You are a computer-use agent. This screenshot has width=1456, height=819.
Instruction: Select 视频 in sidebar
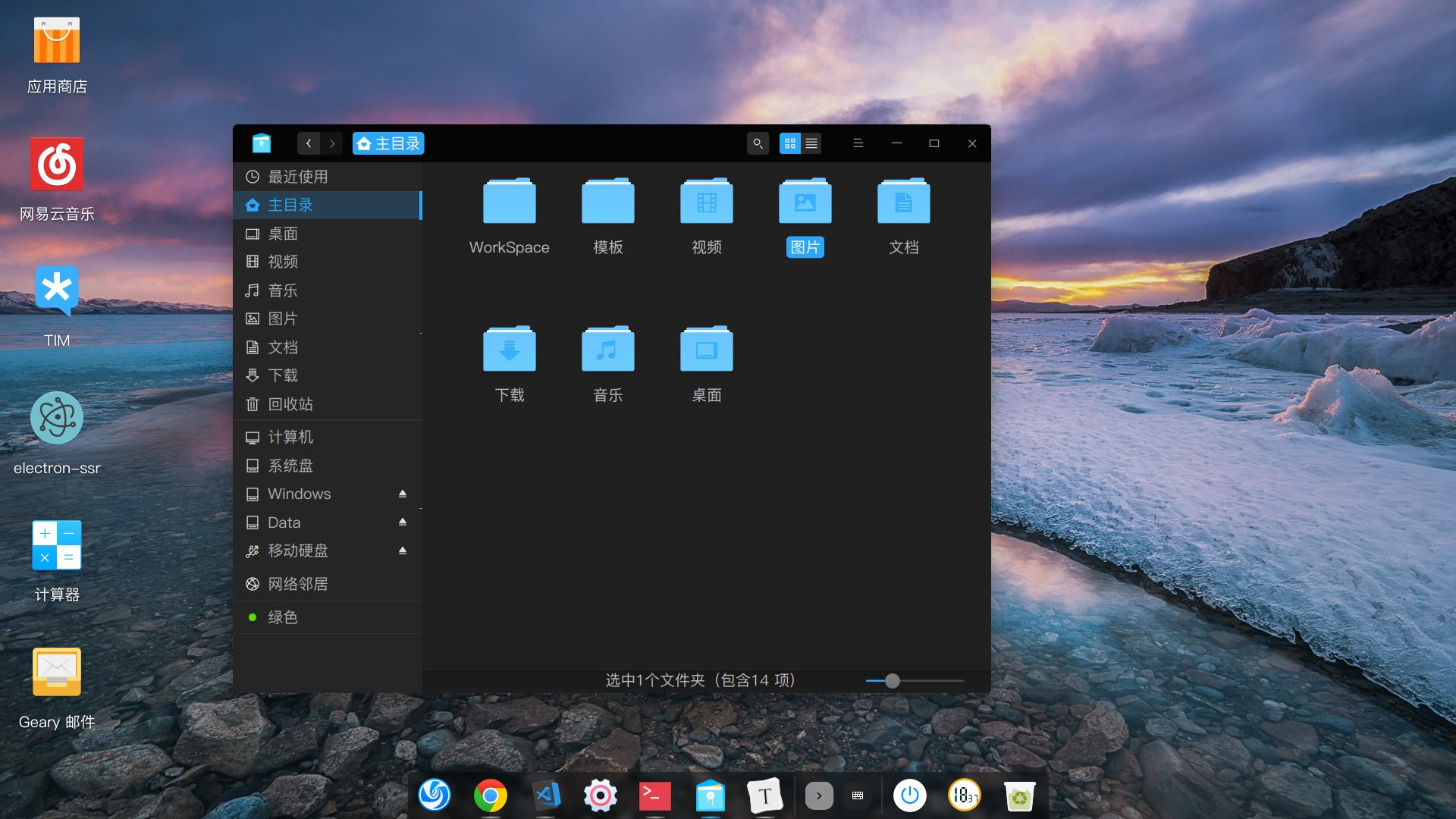point(328,262)
